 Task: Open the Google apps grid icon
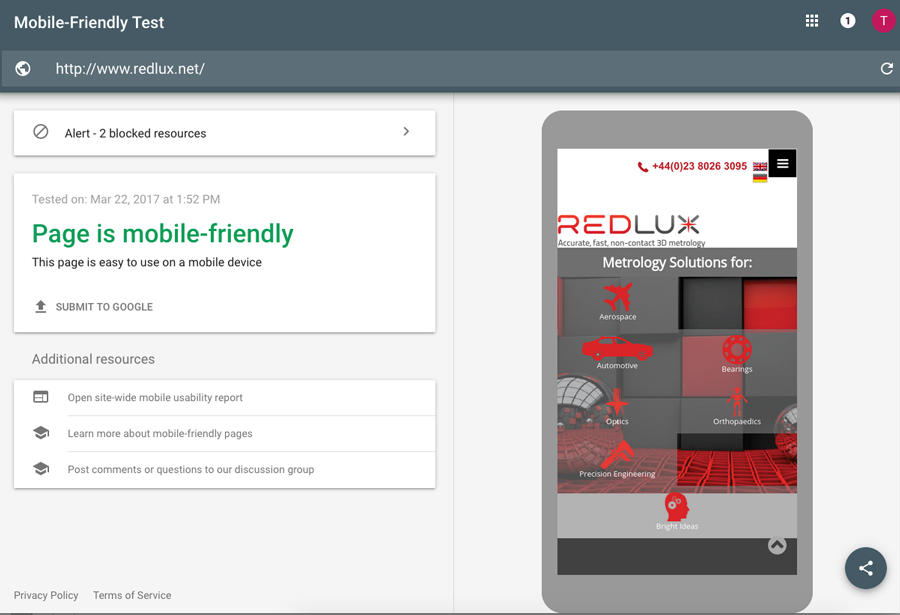click(812, 21)
